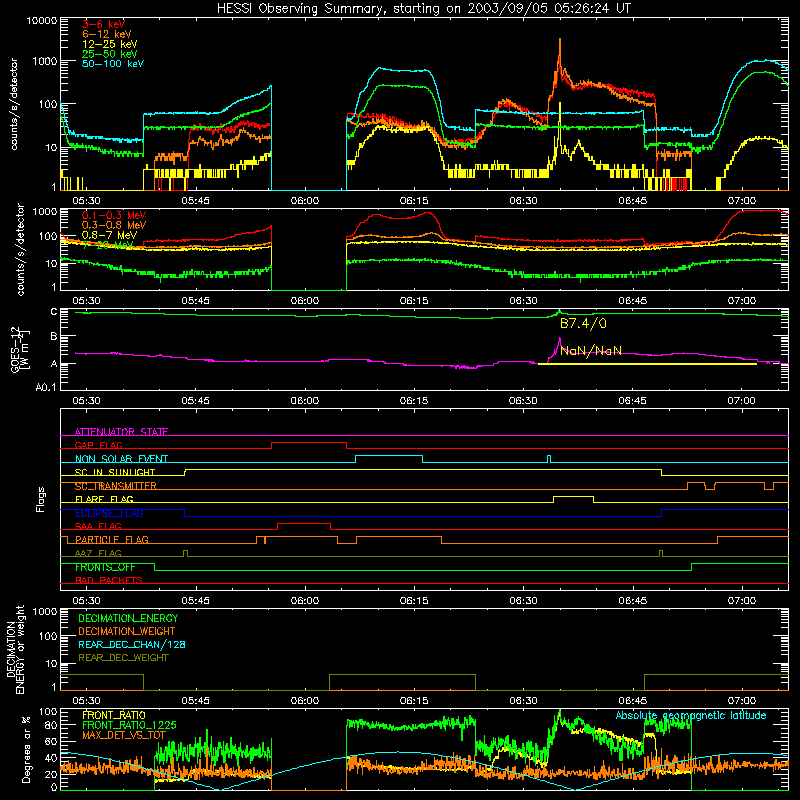Select the FLARE_FLAG label
800x800 pixels.
[104, 499]
